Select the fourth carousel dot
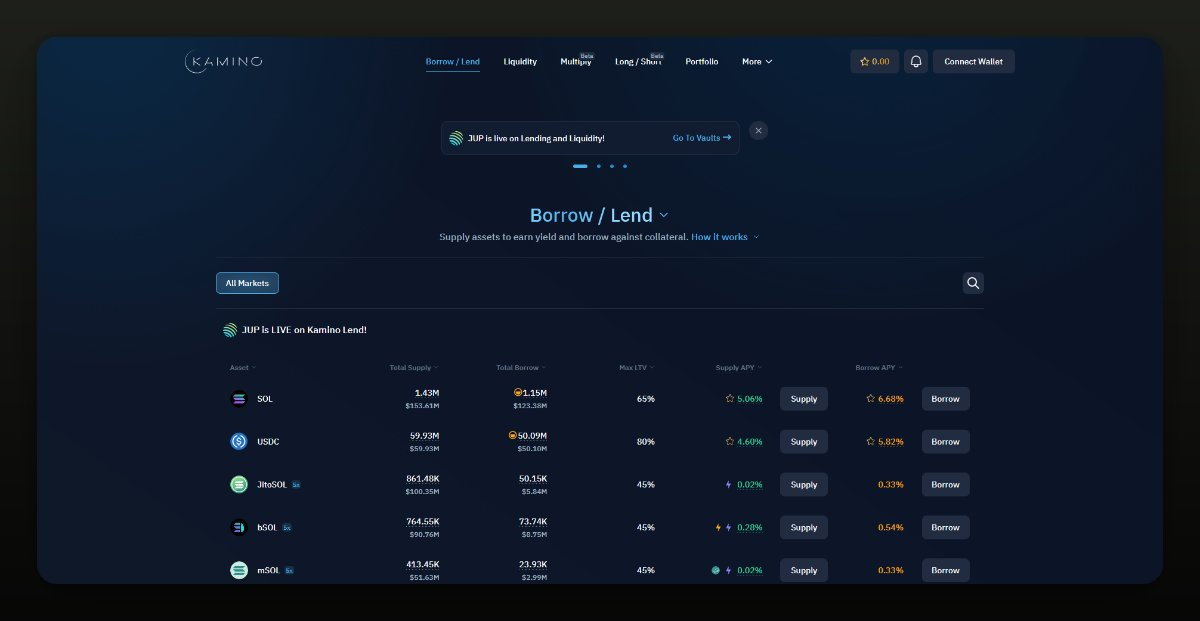Viewport: 1200px width, 621px height. point(625,166)
